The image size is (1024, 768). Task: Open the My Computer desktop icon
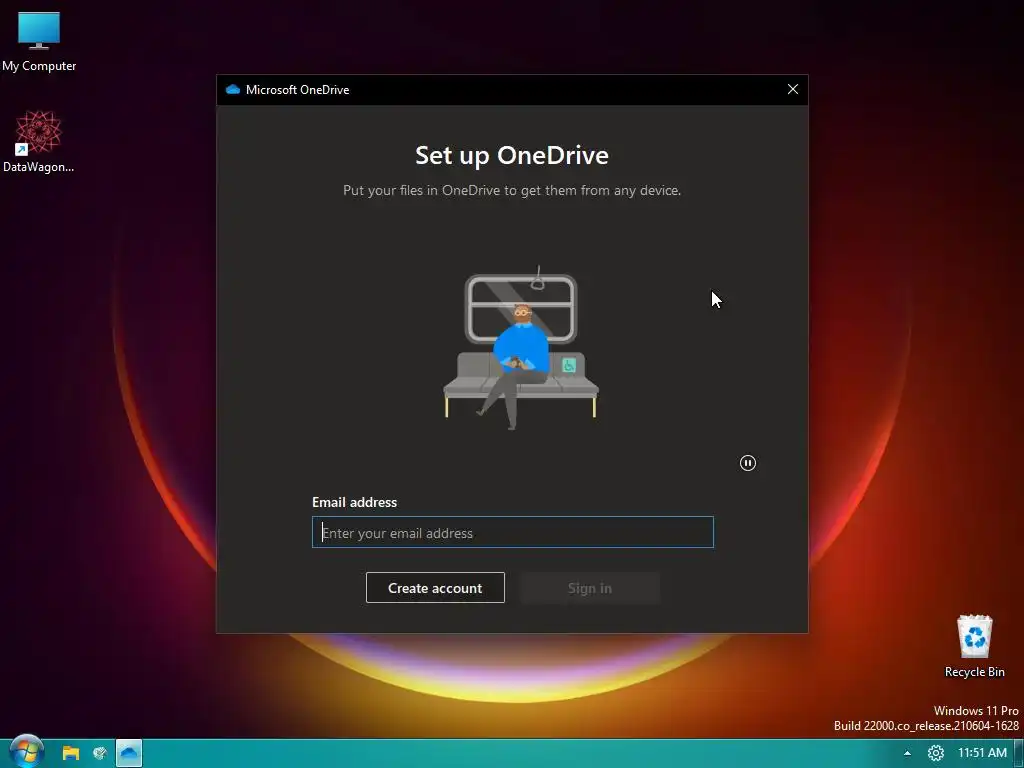click(39, 42)
